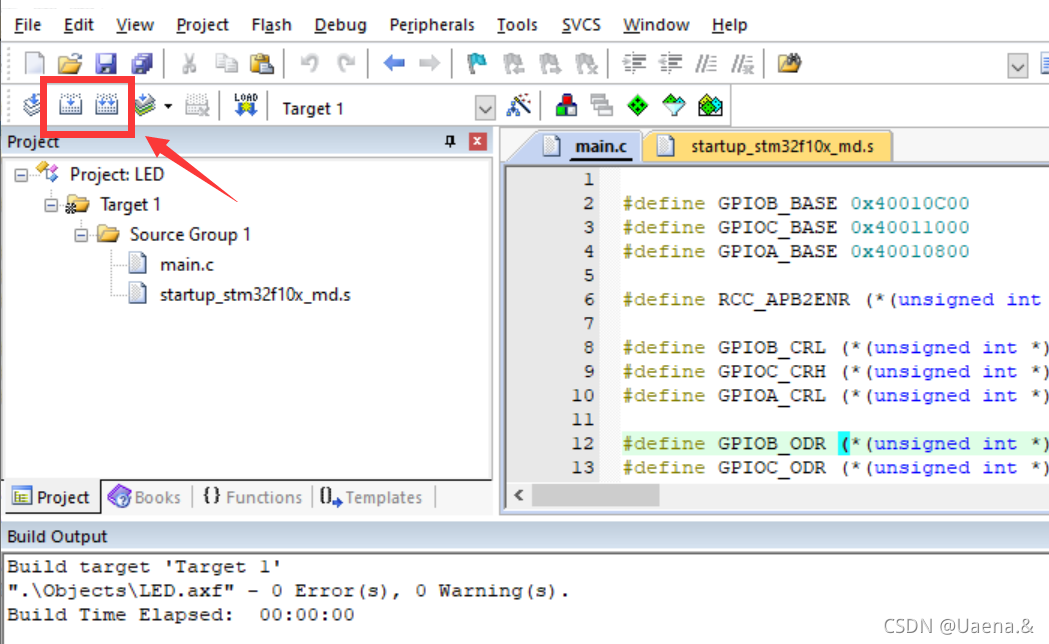The image size is (1049, 644).
Task: Save all files icon
Action: coord(142,64)
